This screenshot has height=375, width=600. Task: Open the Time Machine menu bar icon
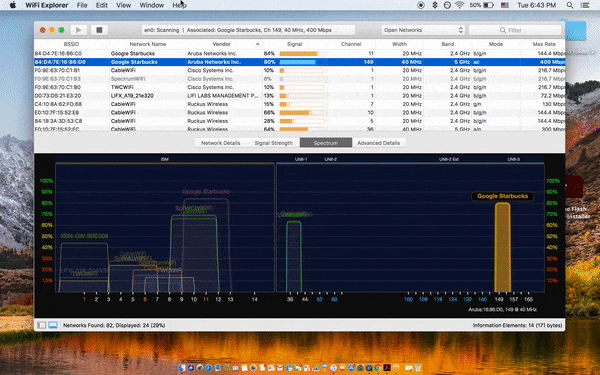pyautogui.click(x=447, y=5)
